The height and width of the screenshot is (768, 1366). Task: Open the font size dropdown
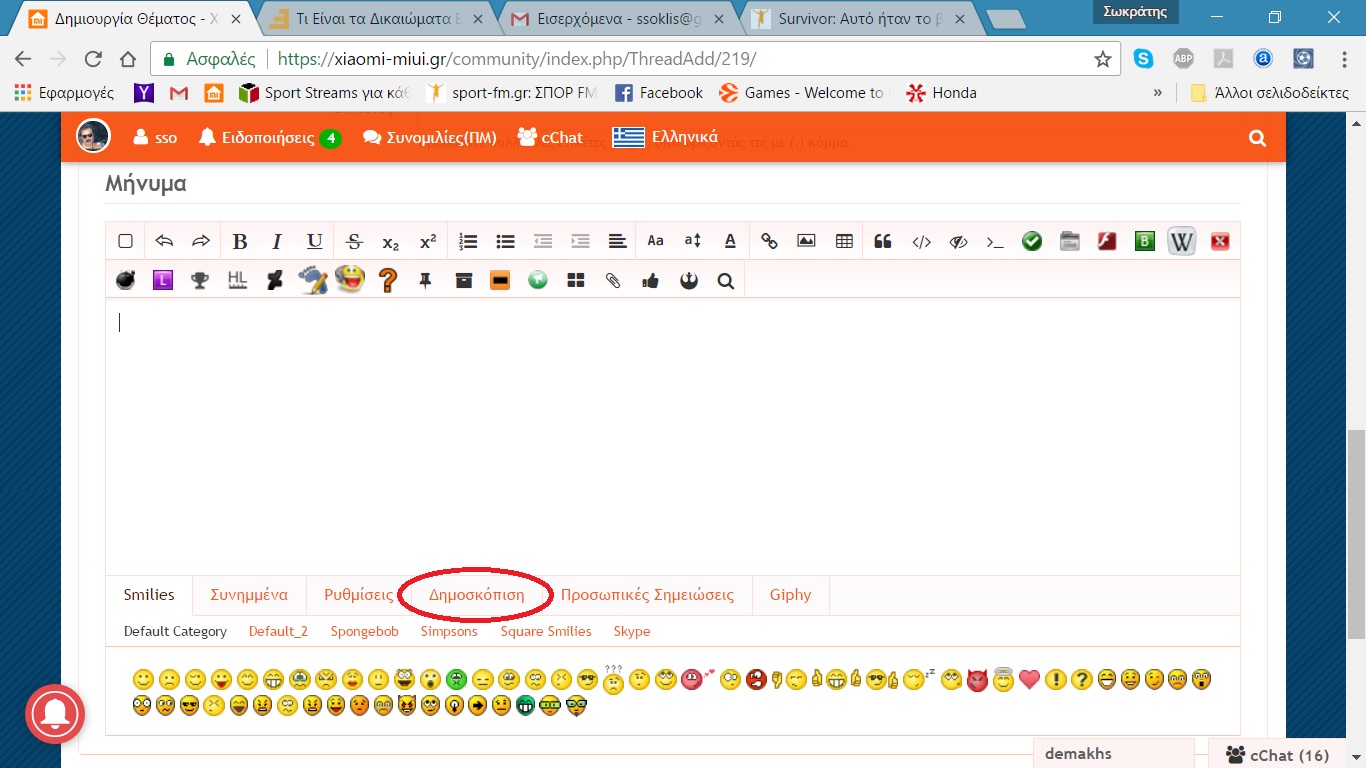pyautogui.click(x=693, y=241)
